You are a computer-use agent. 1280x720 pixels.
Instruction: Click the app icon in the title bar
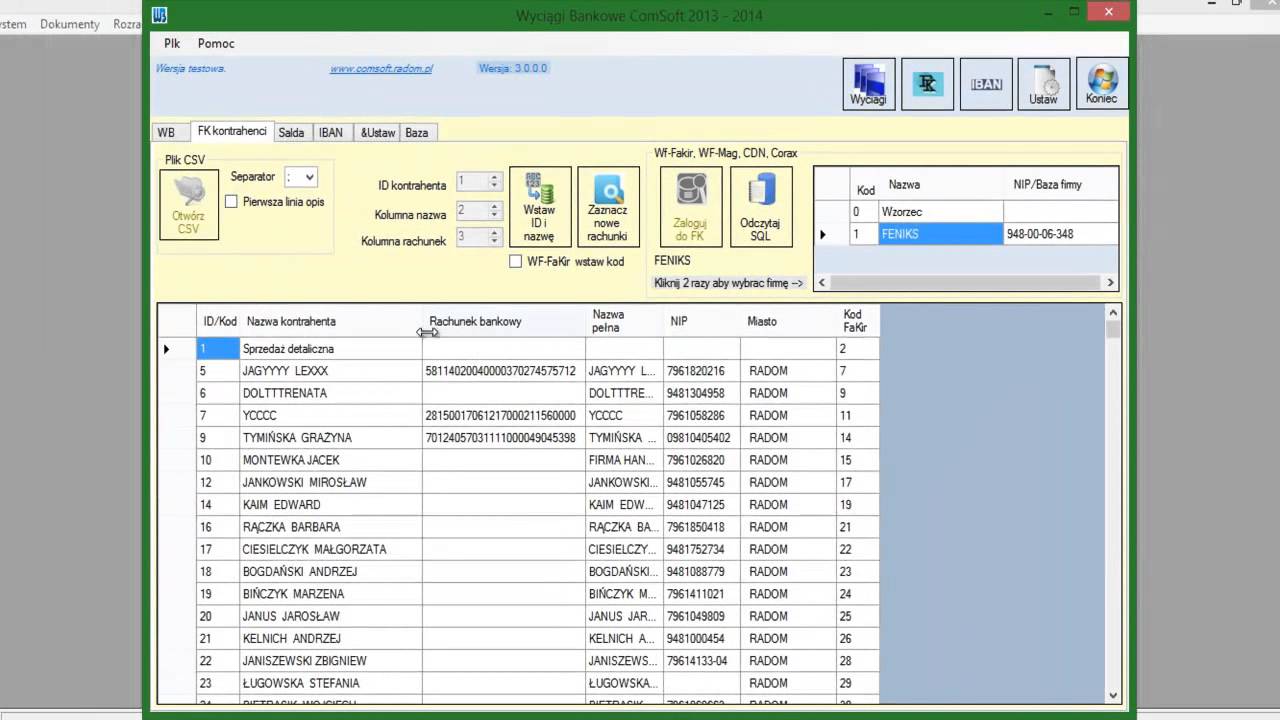[160, 14]
